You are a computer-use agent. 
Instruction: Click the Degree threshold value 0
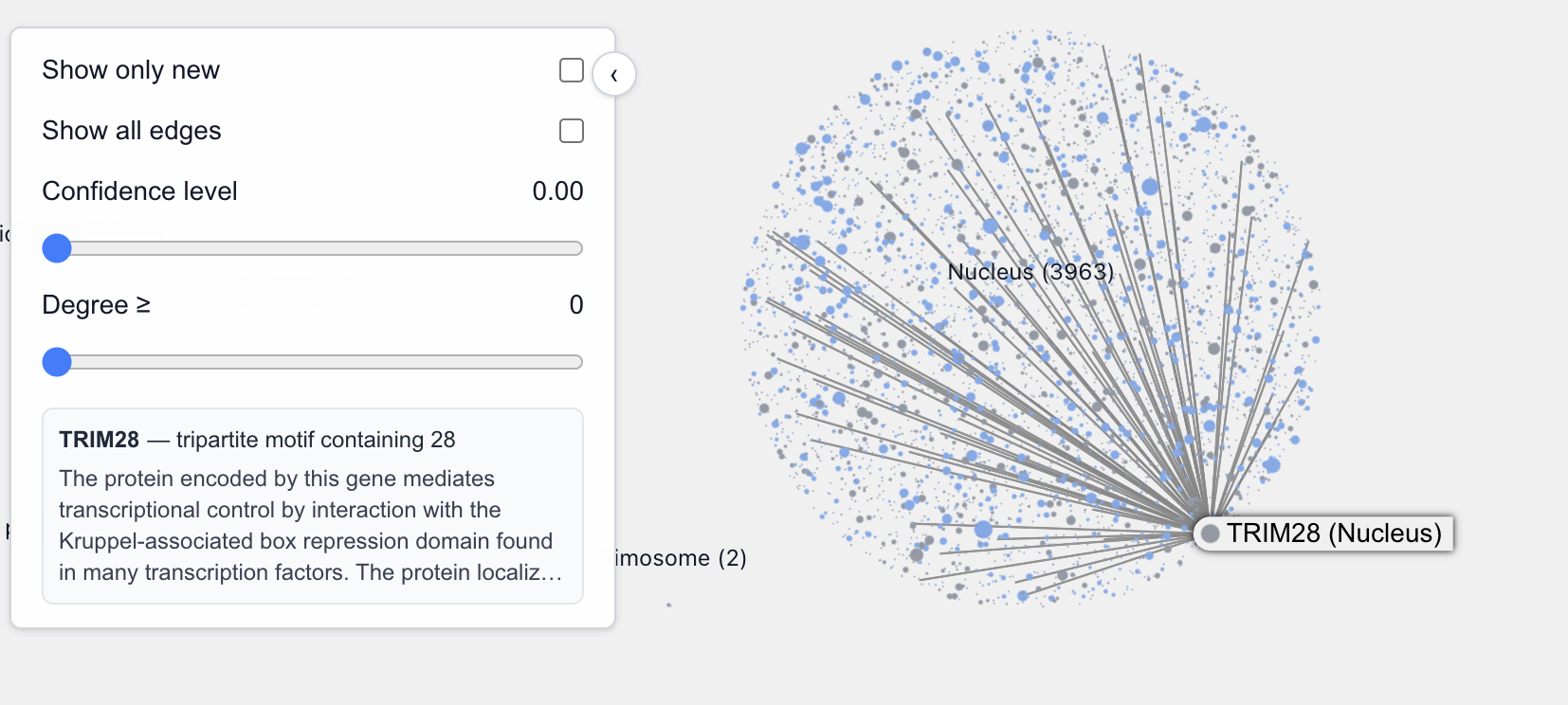(575, 305)
